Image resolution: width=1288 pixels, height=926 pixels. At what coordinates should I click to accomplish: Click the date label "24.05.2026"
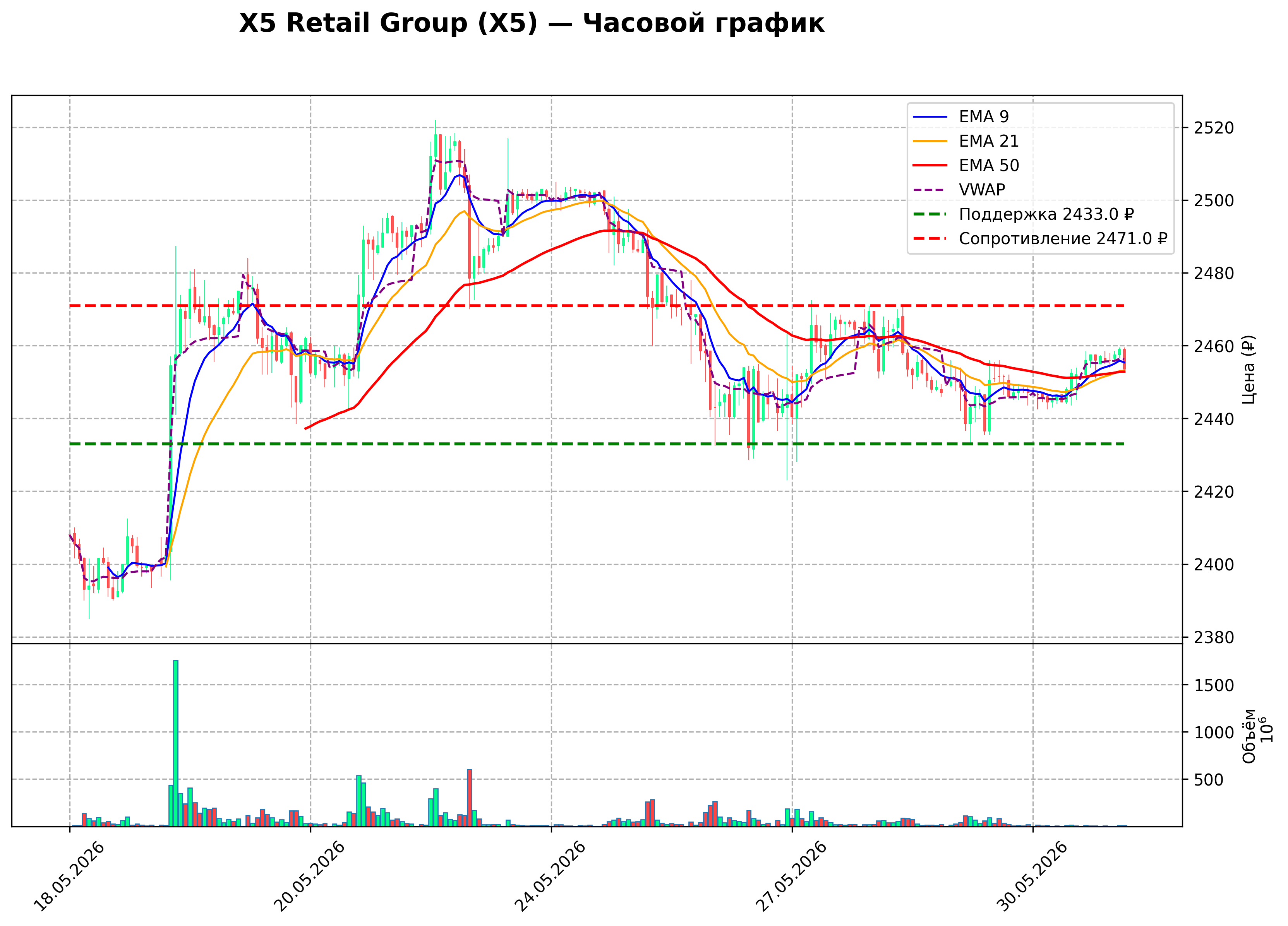(550, 876)
